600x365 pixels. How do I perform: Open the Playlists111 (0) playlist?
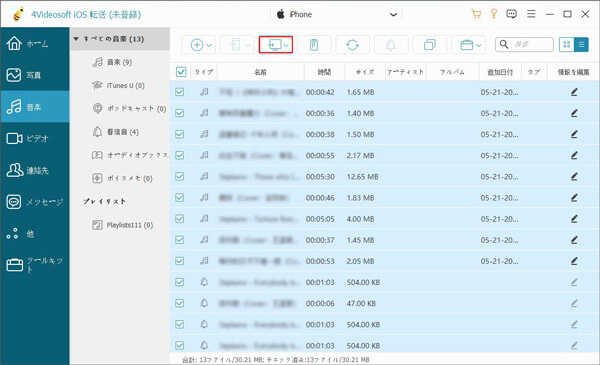coord(122,225)
